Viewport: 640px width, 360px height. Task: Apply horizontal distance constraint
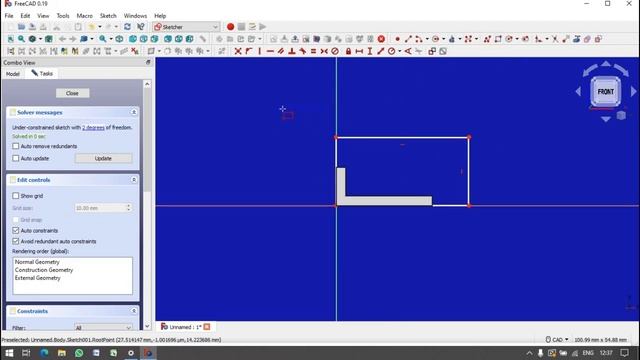pyautogui.click(x=359, y=51)
